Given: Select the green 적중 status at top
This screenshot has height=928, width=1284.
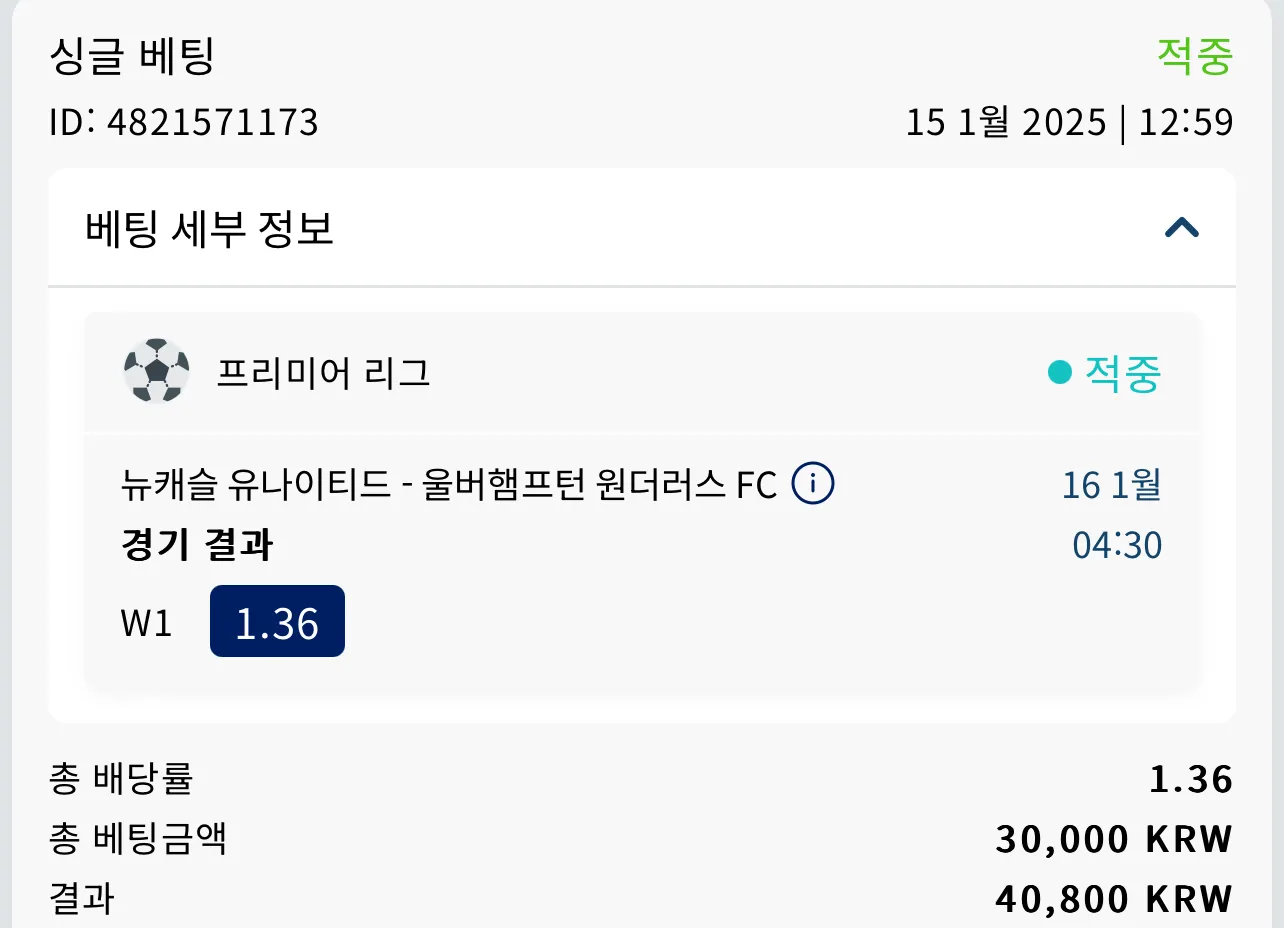Looking at the screenshot, I should pos(1195,56).
